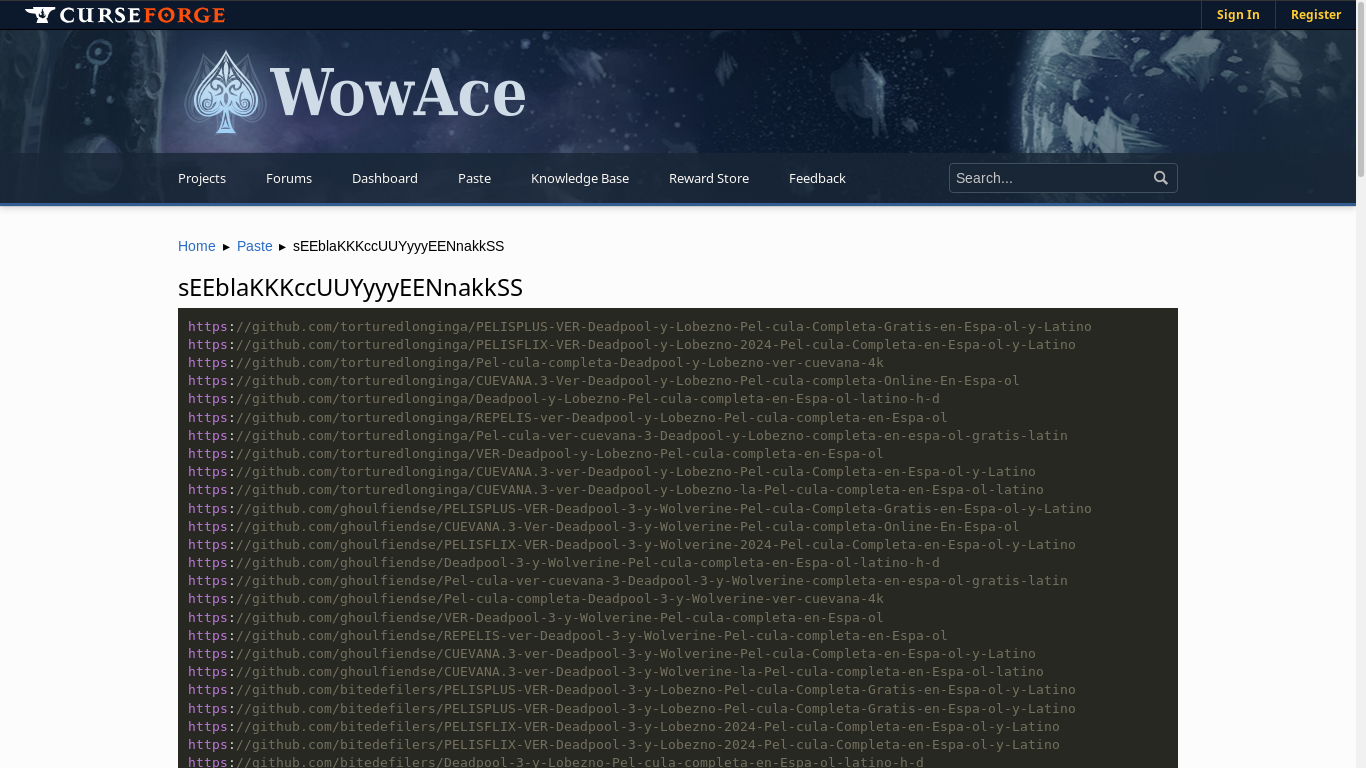Open the Feedback nav item
Image resolution: width=1366 pixels, height=768 pixels.
(817, 178)
